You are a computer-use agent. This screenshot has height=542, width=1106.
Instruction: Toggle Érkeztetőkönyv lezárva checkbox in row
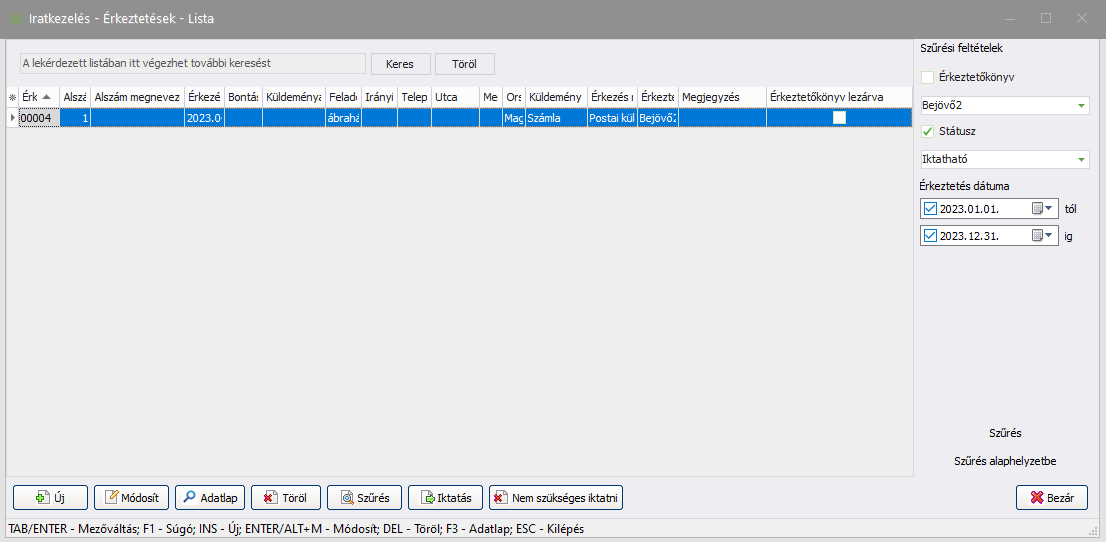pyautogui.click(x=839, y=118)
